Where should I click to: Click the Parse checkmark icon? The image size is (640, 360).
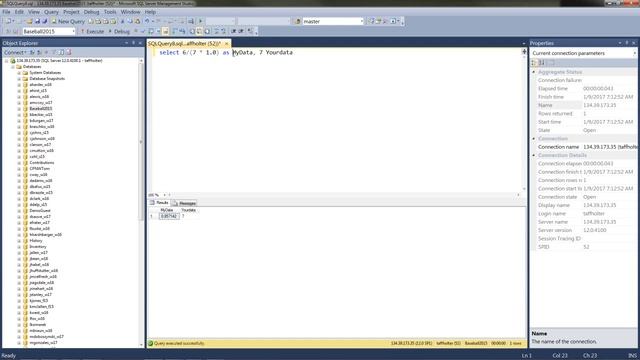[x=143, y=31]
